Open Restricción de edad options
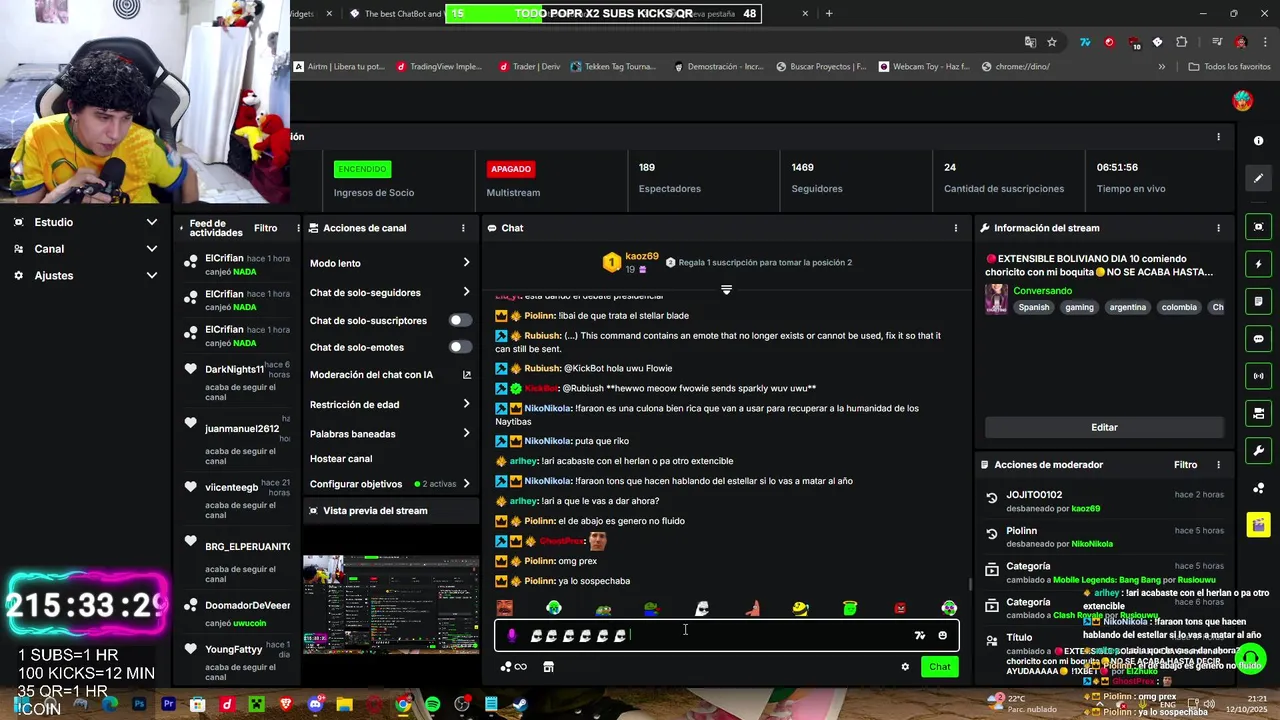The height and width of the screenshot is (720, 1280). (x=390, y=404)
